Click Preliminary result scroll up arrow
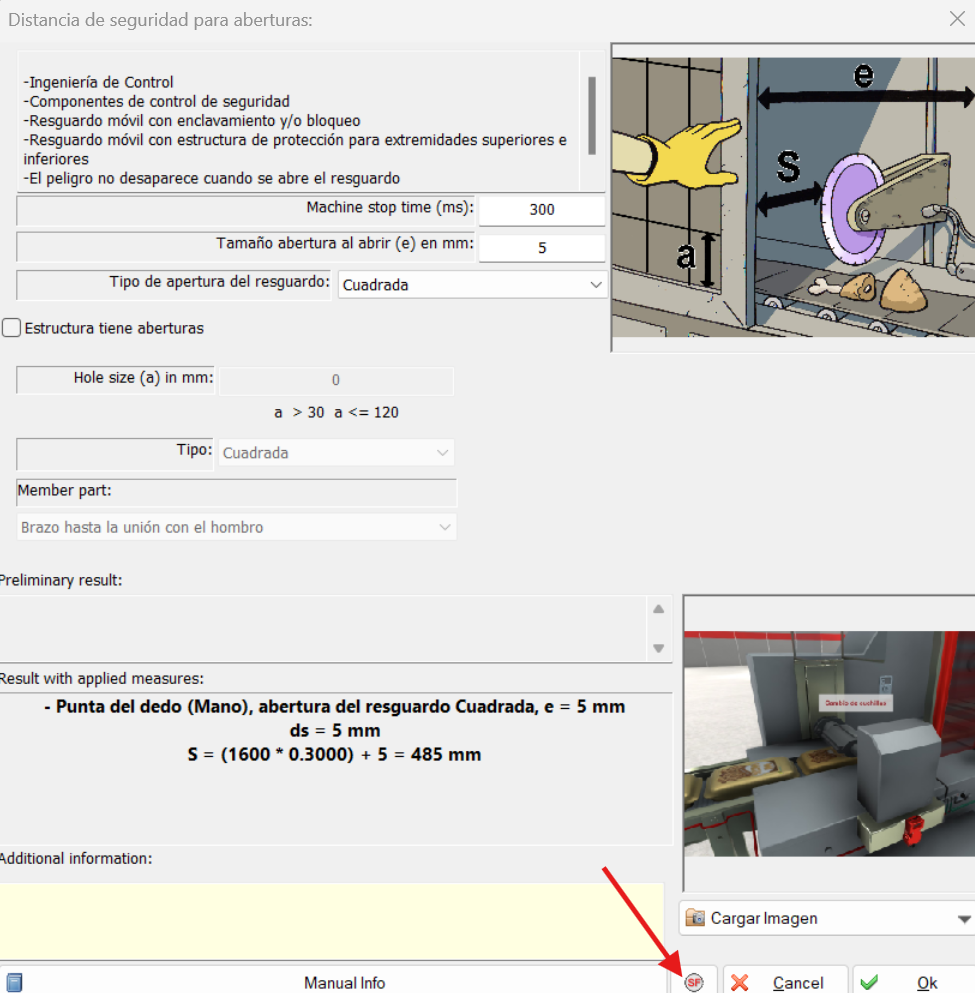Screen dimensions: 975x993 click(658, 609)
